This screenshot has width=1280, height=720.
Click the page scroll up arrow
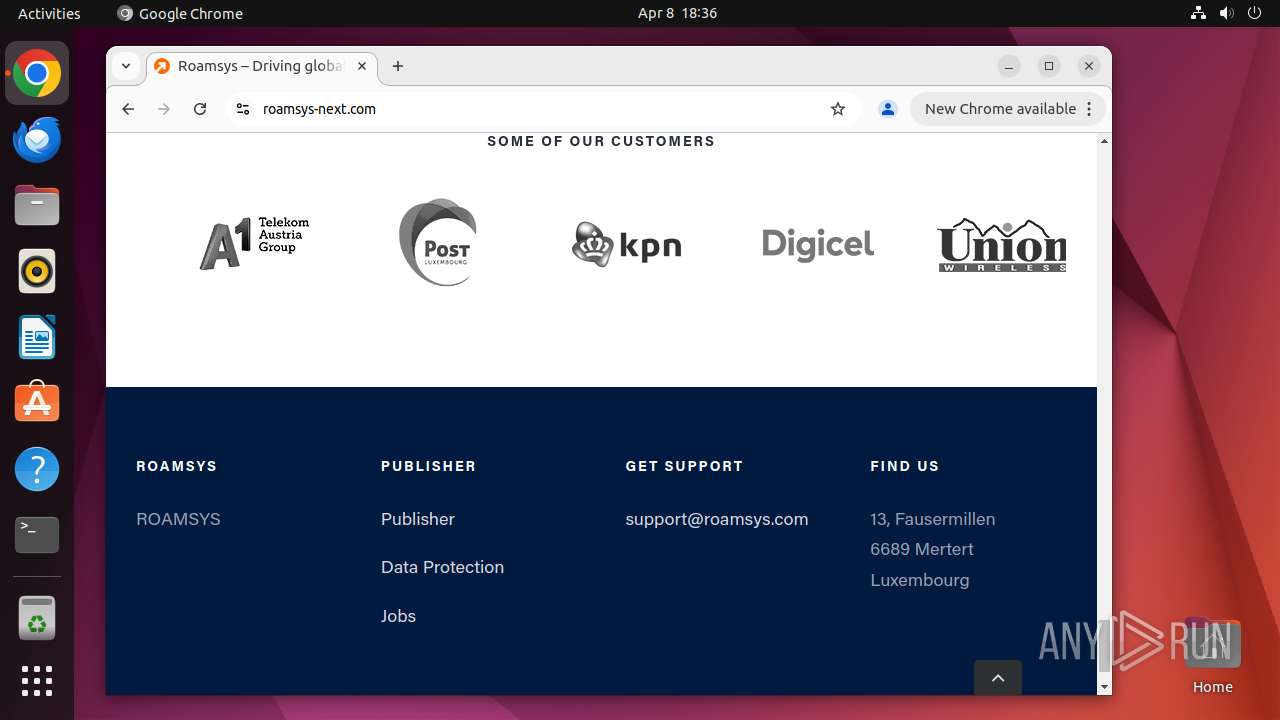tap(1104, 141)
